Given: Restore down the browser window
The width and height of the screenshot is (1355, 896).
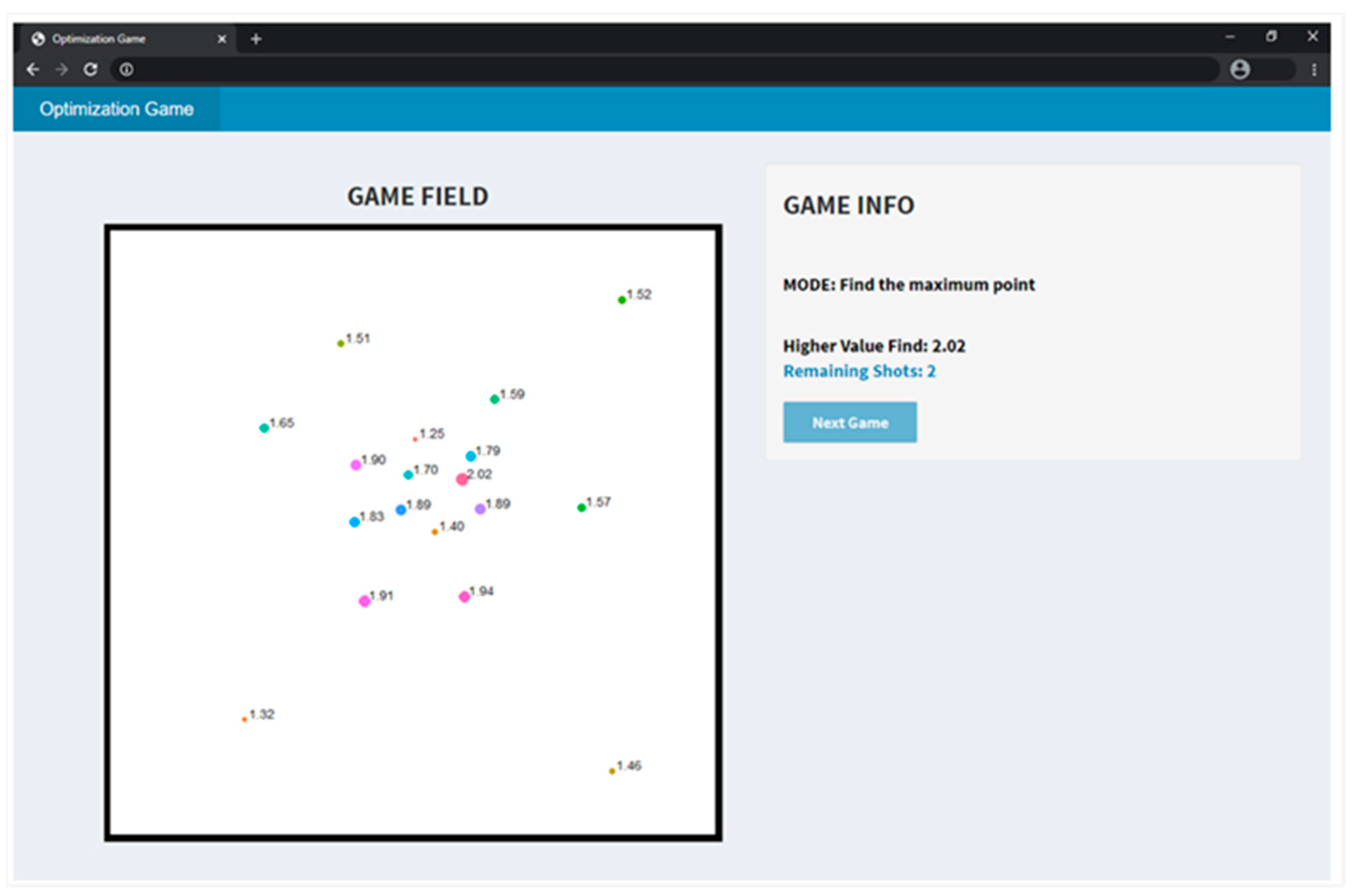Looking at the screenshot, I should pos(1271,37).
